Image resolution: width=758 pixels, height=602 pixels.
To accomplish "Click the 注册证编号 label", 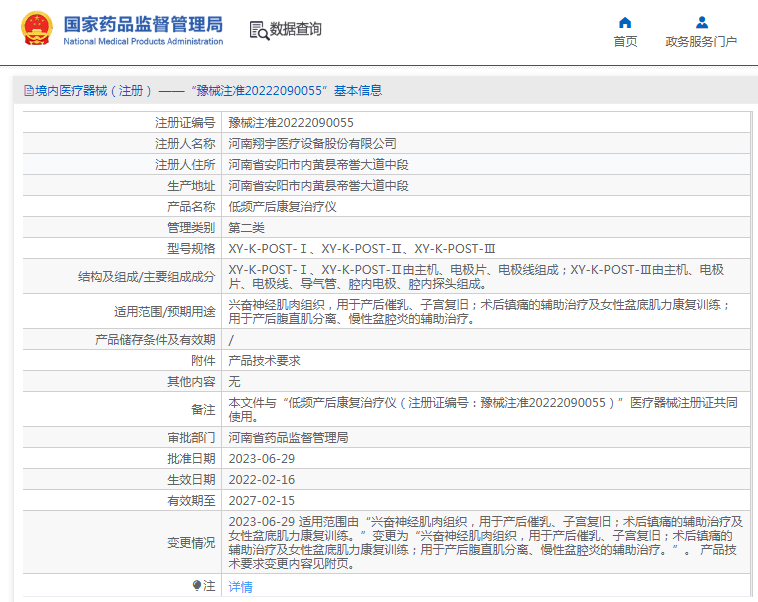I will click(185, 123).
